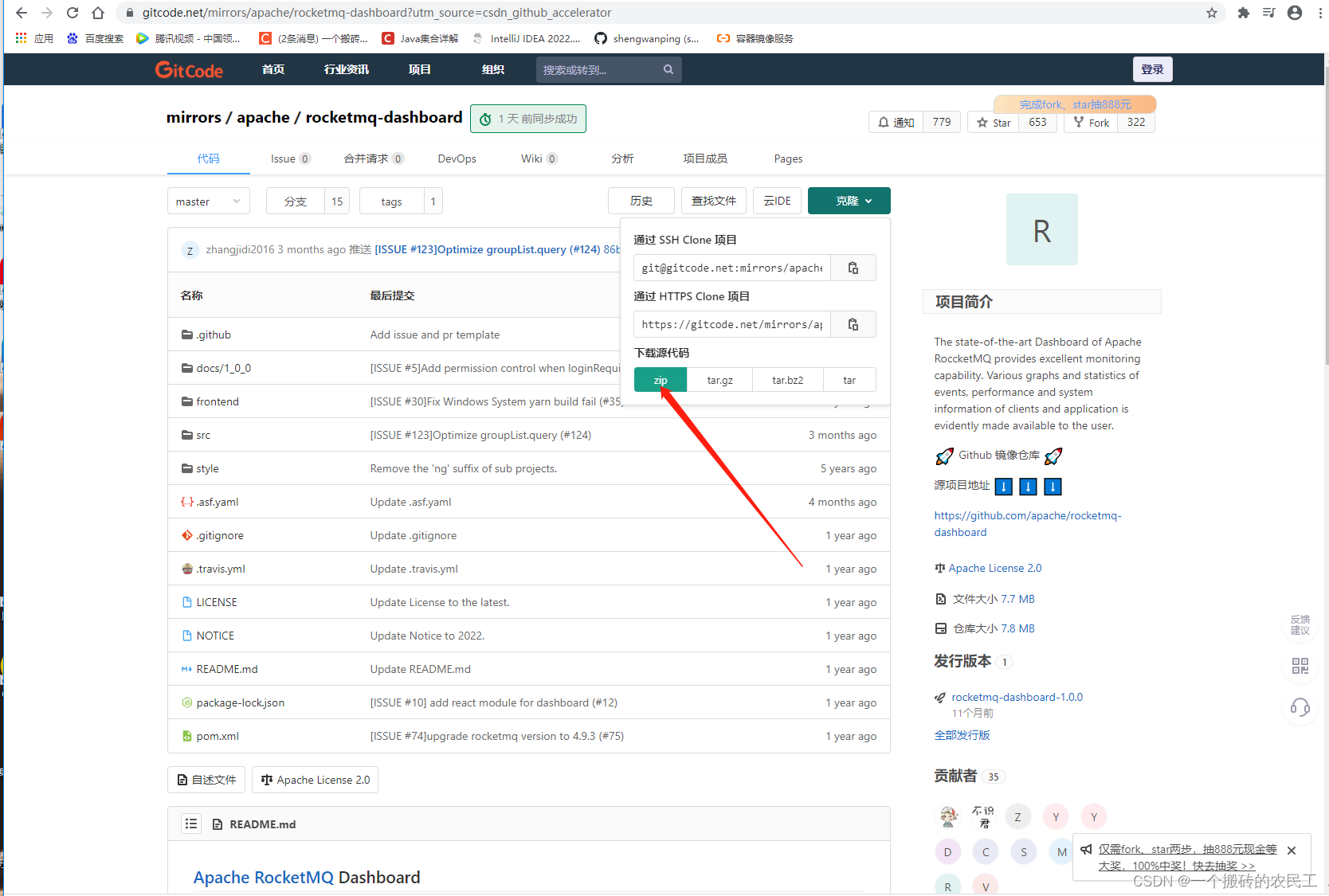Click the 全部发行版 link
The image size is (1329, 896).
click(x=962, y=735)
